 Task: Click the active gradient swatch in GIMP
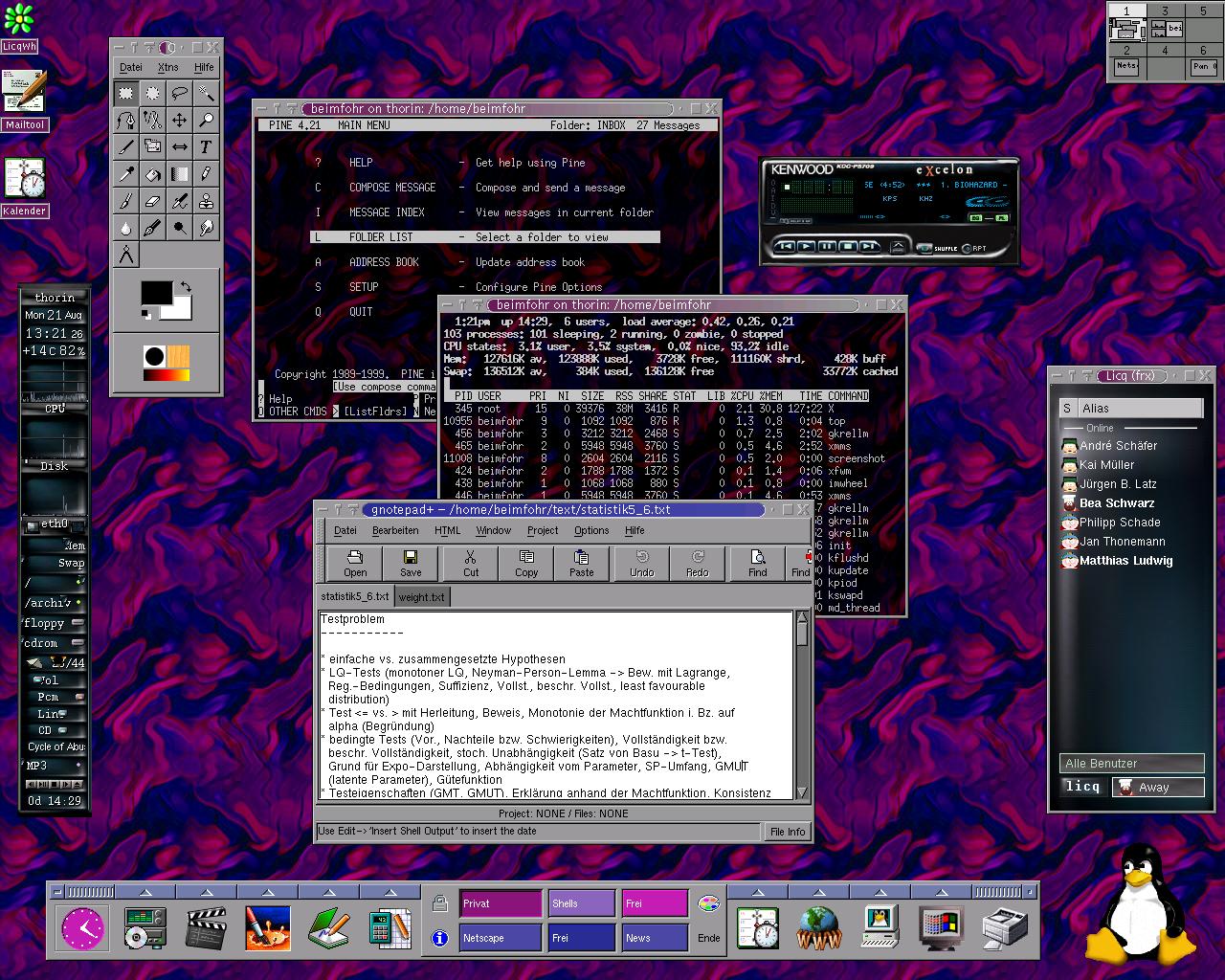tap(167, 375)
